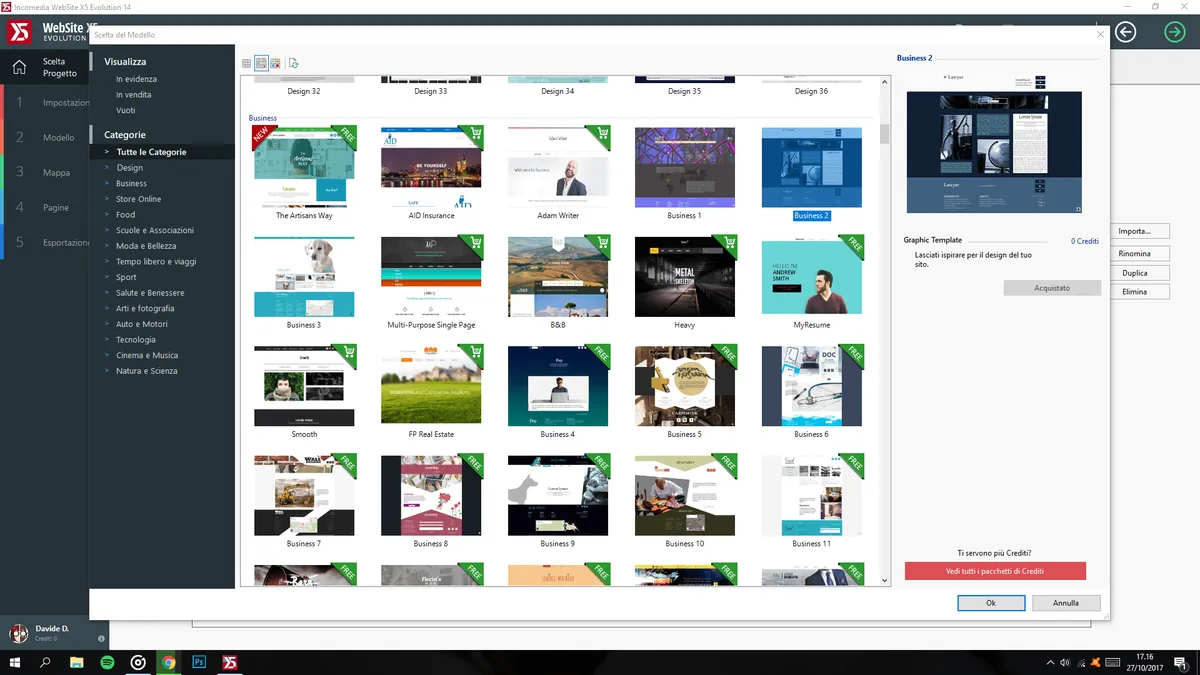The image size is (1200, 675).
Task: Click the WebSite X5 taskbar icon
Action: tap(230, 662)
